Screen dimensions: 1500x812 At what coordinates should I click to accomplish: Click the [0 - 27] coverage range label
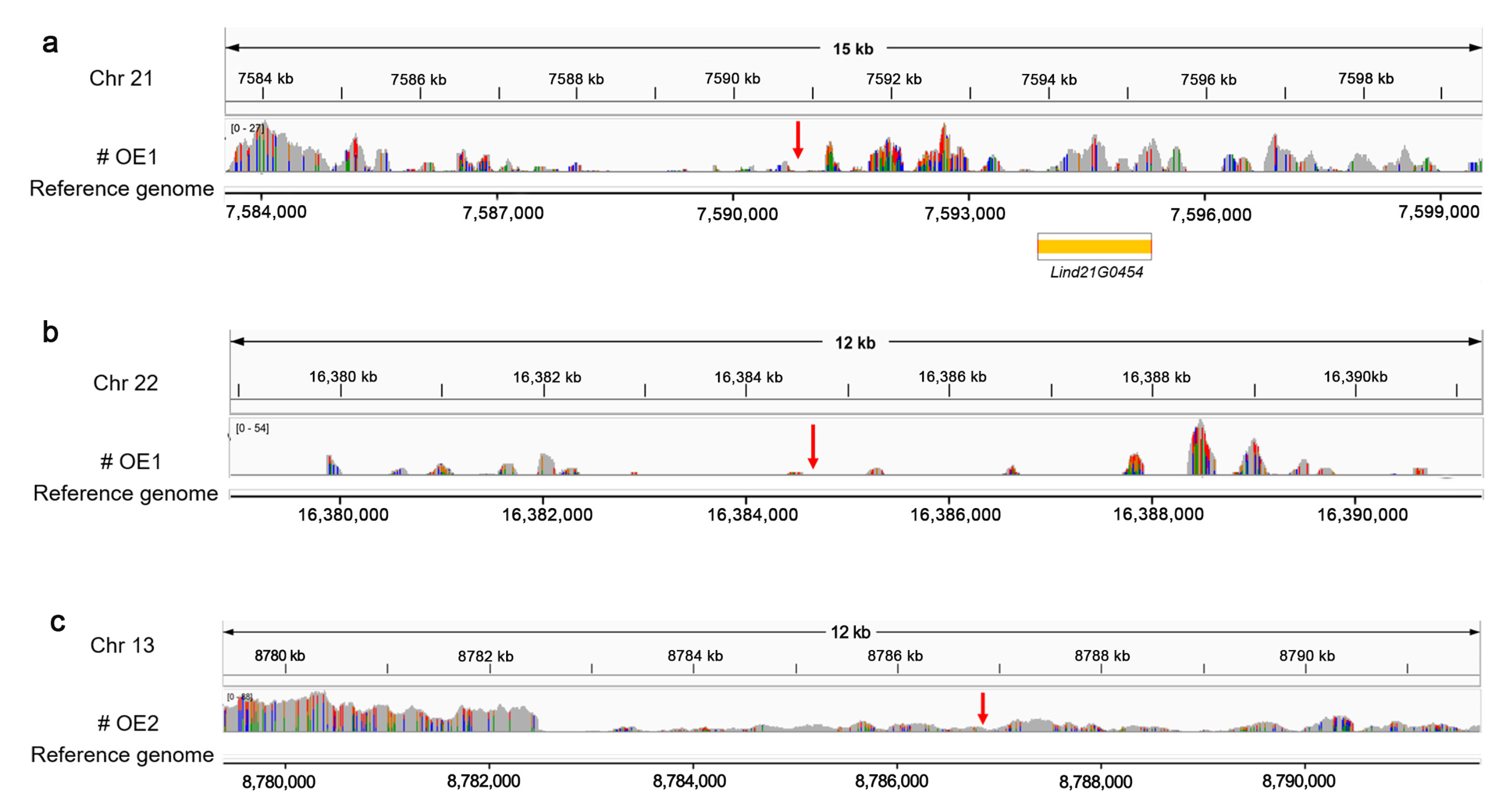tap(248, 128)
